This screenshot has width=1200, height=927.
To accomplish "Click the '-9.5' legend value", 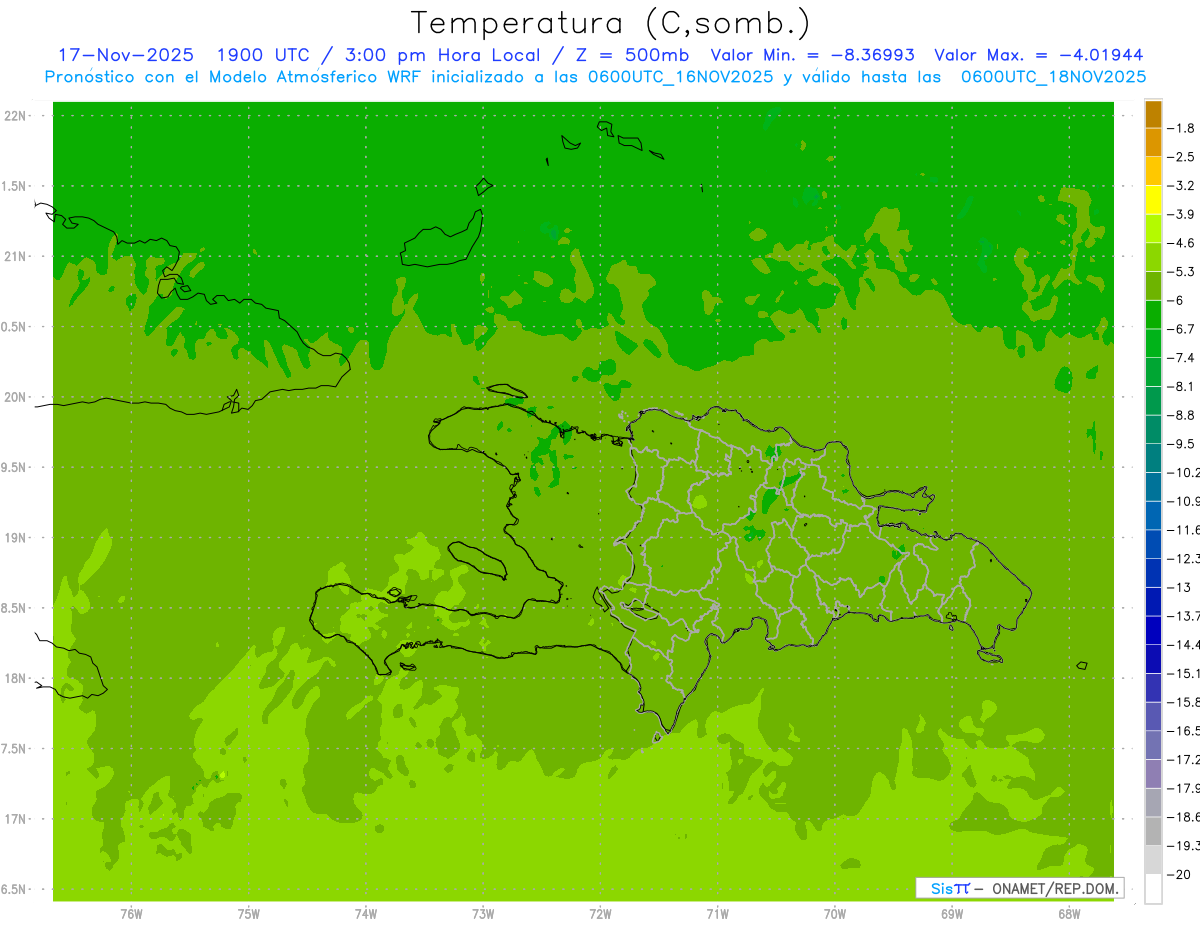I will tap(1181, 444).
